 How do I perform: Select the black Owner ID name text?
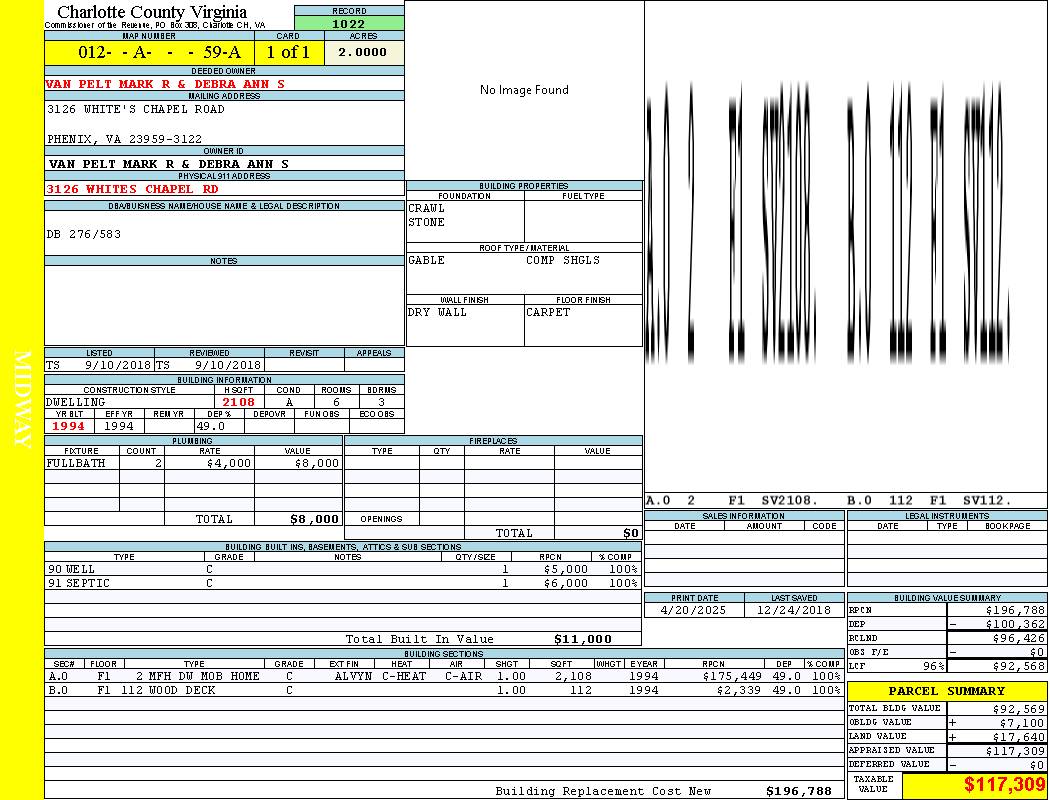point(169,164)
